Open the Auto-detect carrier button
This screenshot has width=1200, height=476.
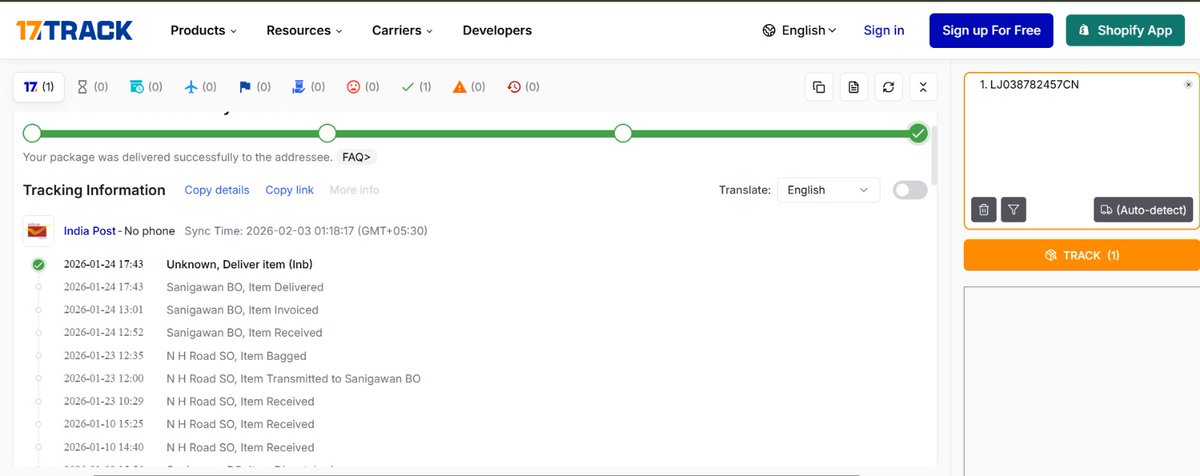tap(1143, 209)
